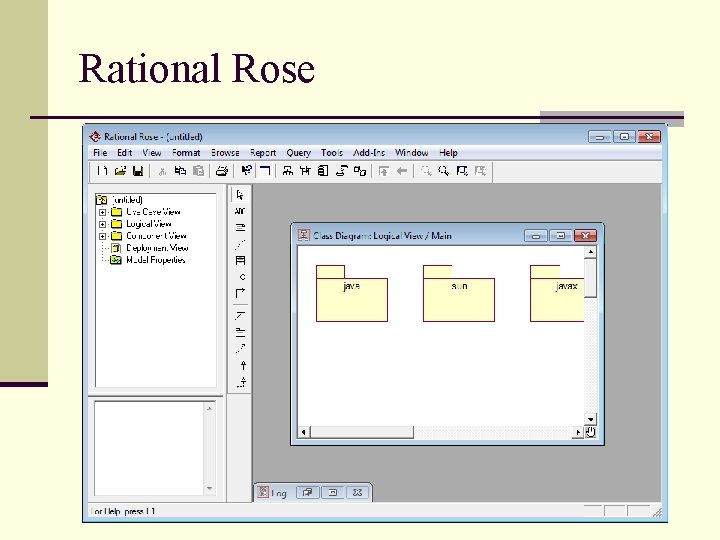Select the Realize dashed arrow tool
Image resolution: width=720 pixels, height=540 pixels.
click(x=242, y=382)
